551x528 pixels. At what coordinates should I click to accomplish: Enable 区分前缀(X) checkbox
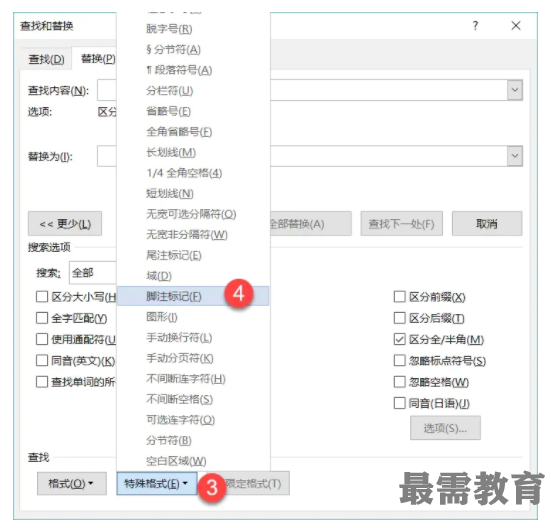(400, 297)
